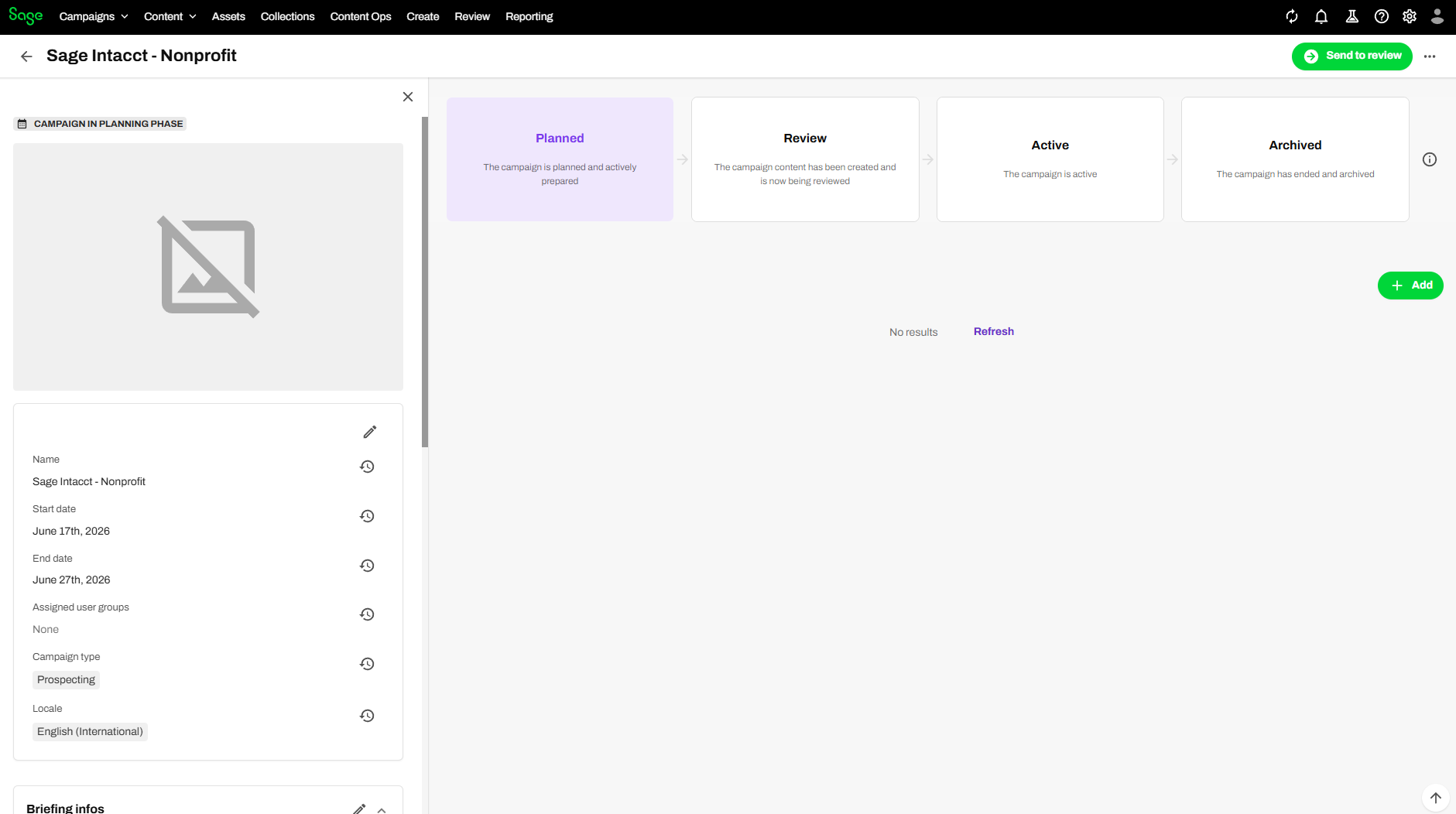This screenshot has height=814, width=1456.
Task: Click the Briefing infos heading
Action: (x=65, y=808)
